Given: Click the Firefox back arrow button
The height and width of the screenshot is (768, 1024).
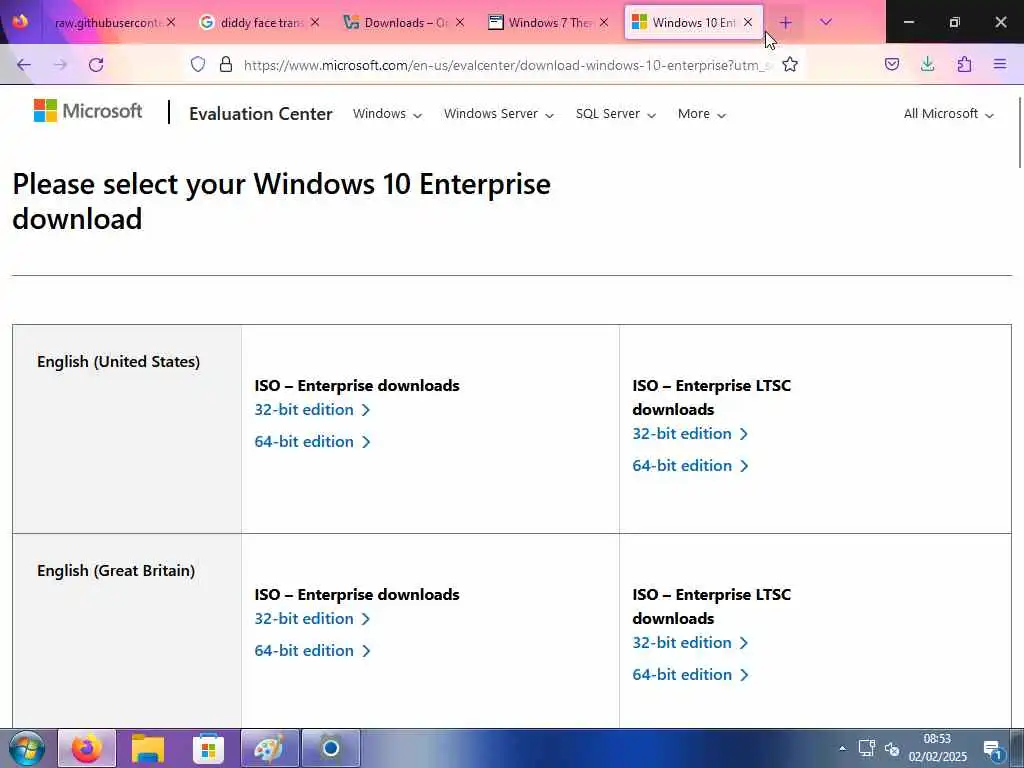Looking at the screenshot, I should [24, 64].
